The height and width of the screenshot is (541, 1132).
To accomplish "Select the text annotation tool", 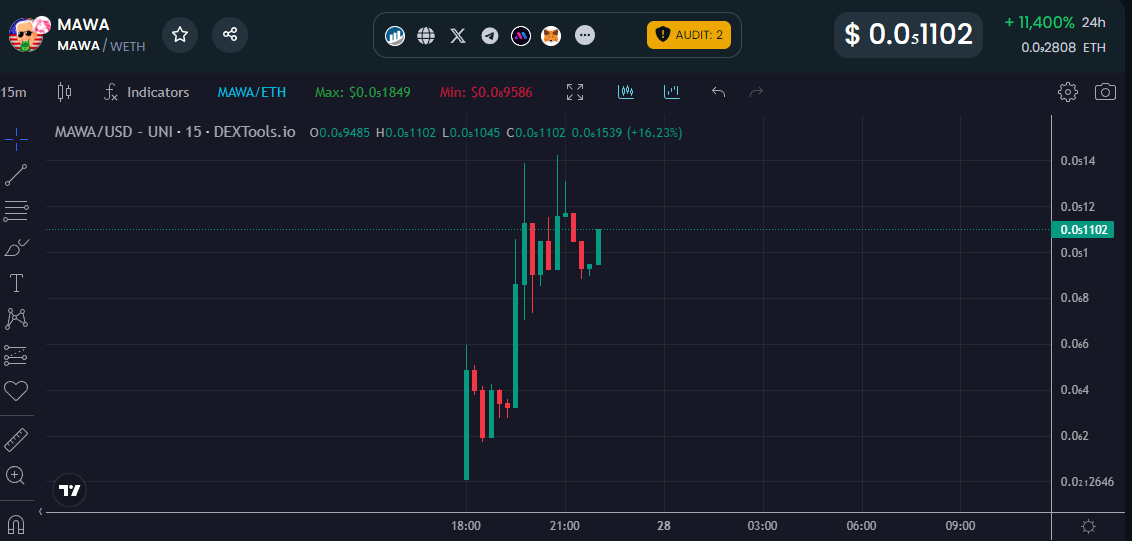I will click(x=16, y=283).
